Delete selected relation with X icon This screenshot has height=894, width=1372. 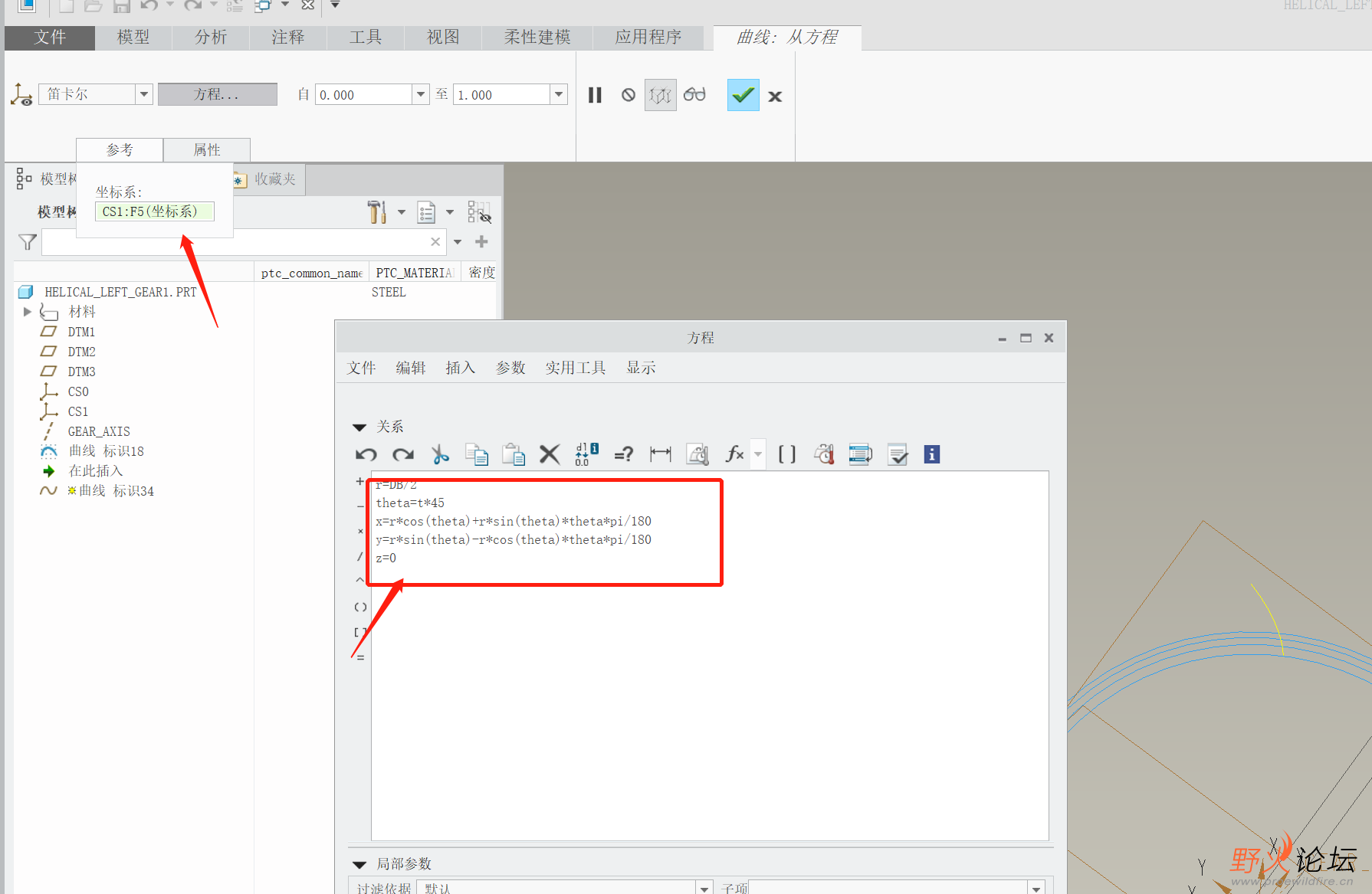550,454
